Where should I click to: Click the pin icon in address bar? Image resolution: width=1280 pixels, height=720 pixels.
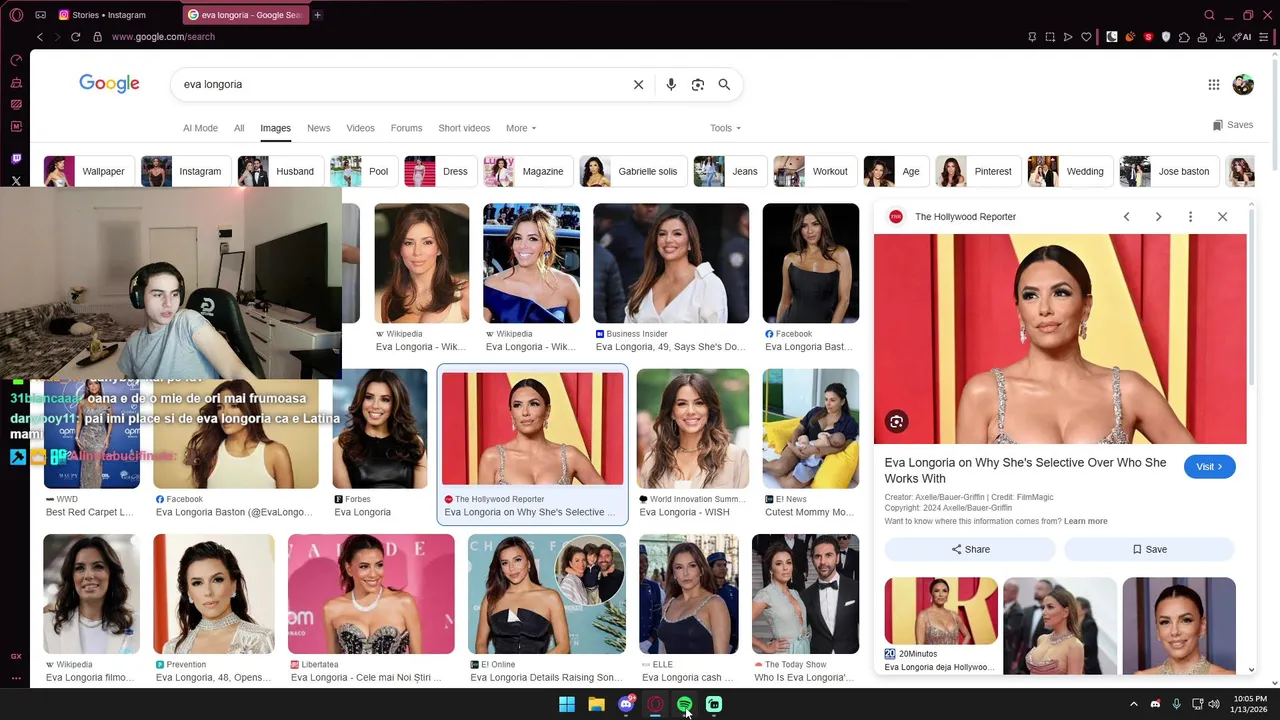click(1032, 37)
